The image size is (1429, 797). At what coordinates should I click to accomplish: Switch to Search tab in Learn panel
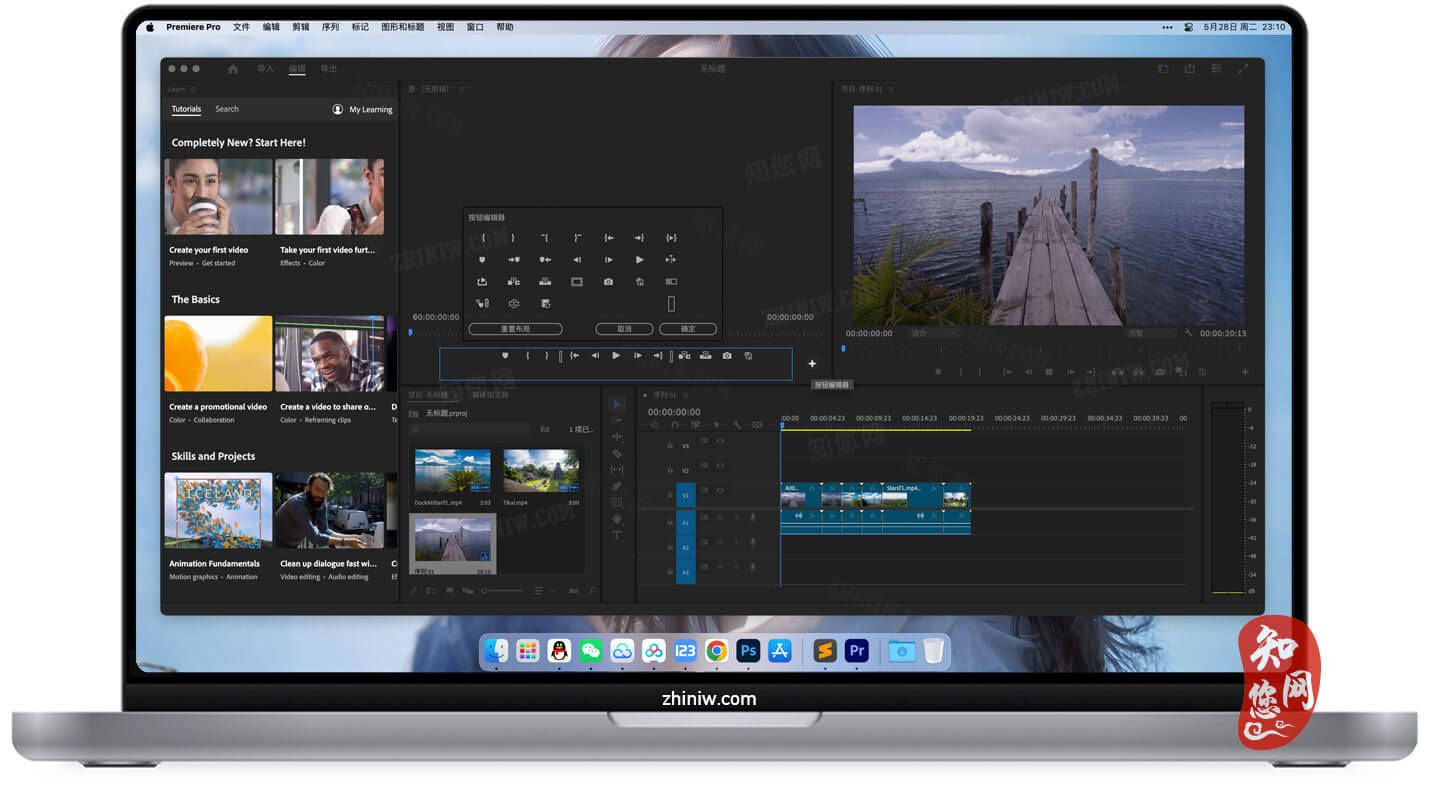coord(227,109)
